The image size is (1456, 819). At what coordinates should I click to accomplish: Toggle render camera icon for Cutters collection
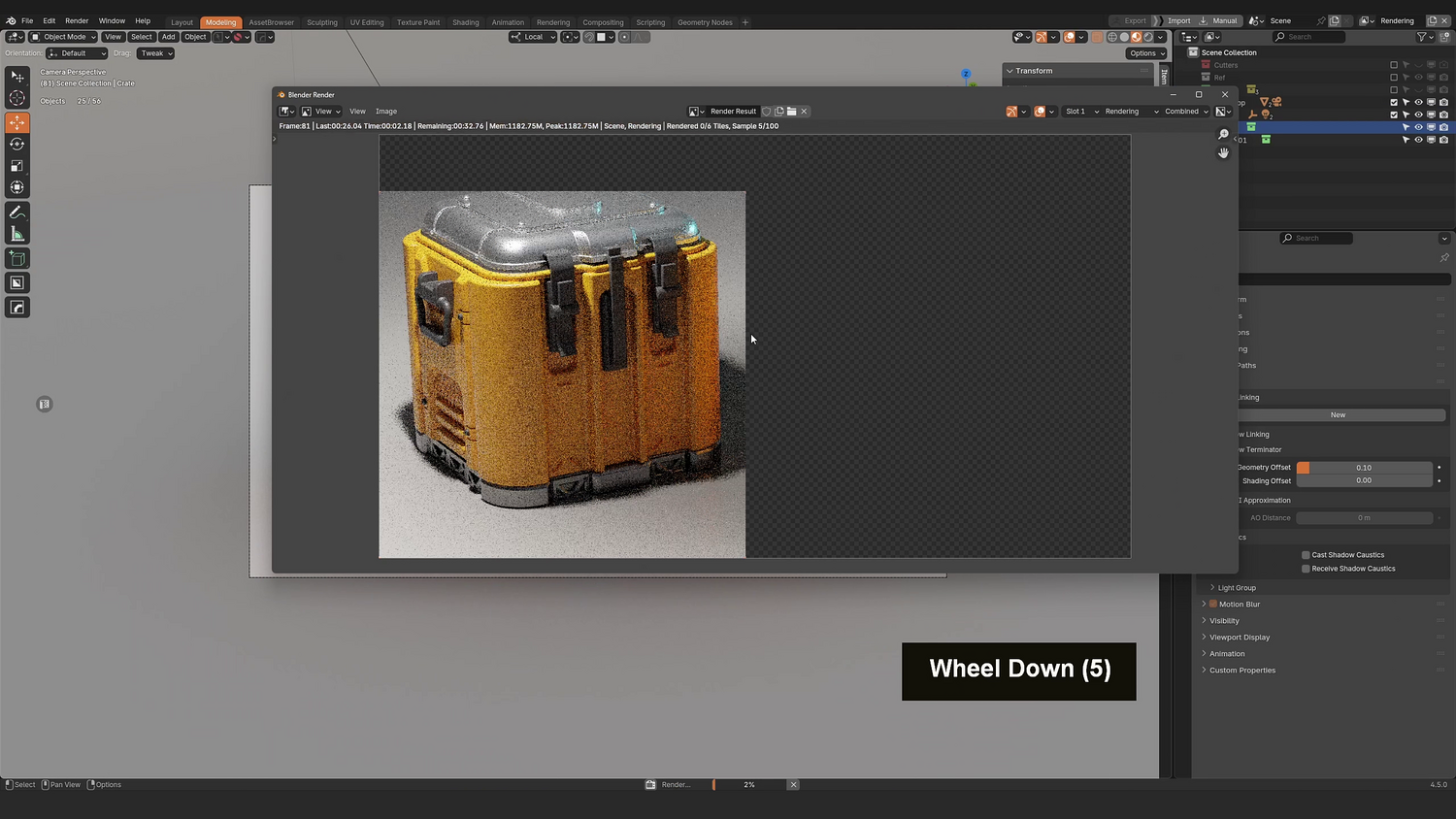[1443, 65]
